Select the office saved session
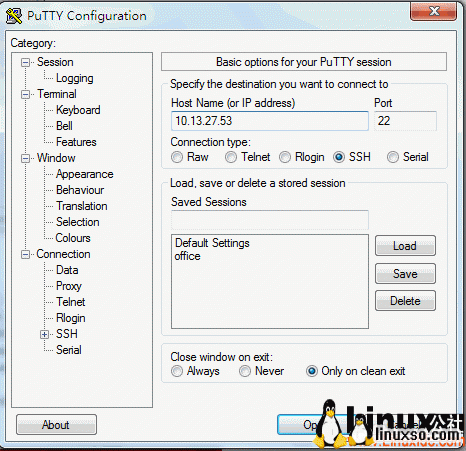Image resolution: width=466 pixels, height=451 pixels. click(187, 256)
